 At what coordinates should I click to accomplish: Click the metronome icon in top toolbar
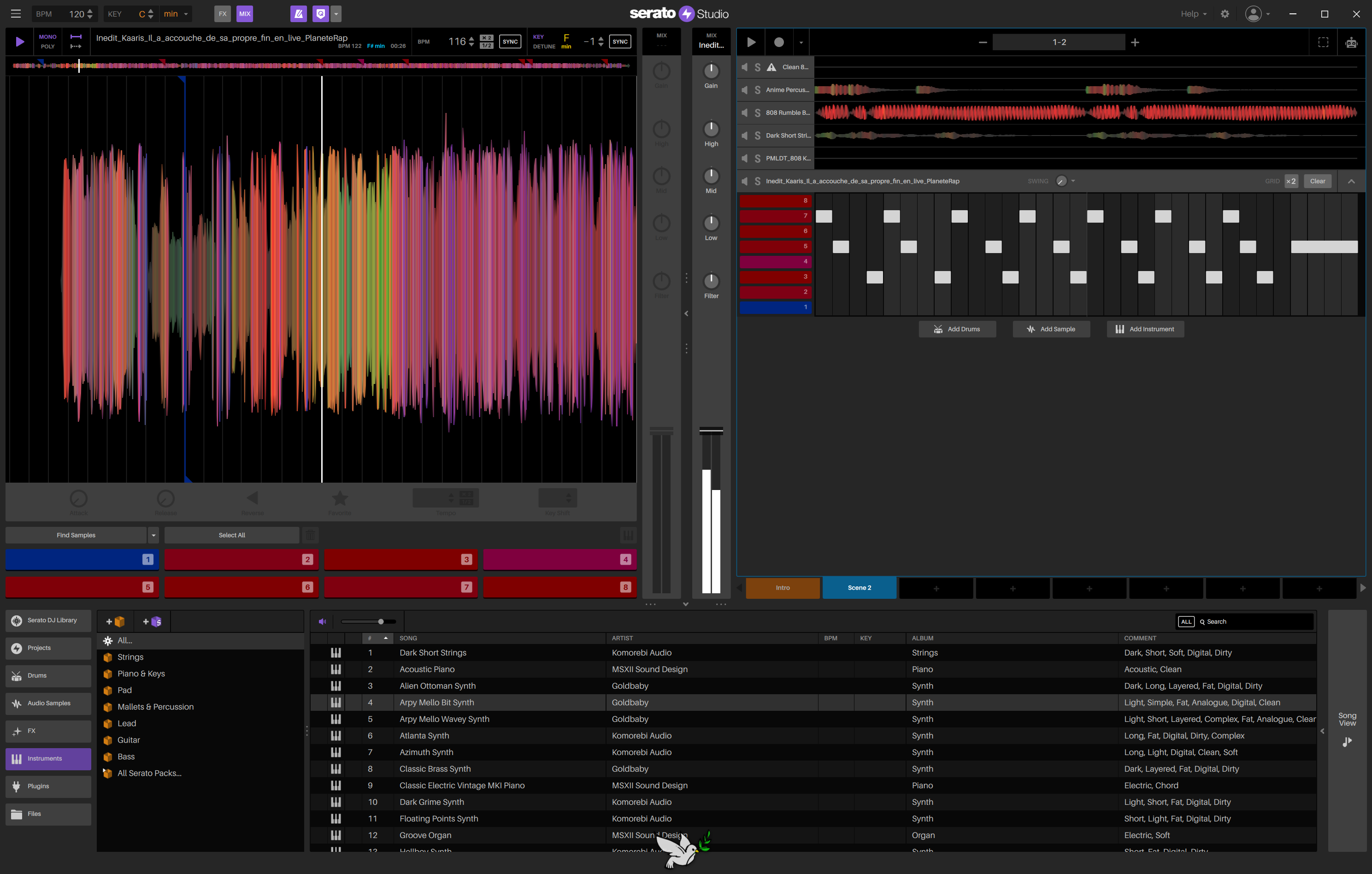[x=299, y=14]
